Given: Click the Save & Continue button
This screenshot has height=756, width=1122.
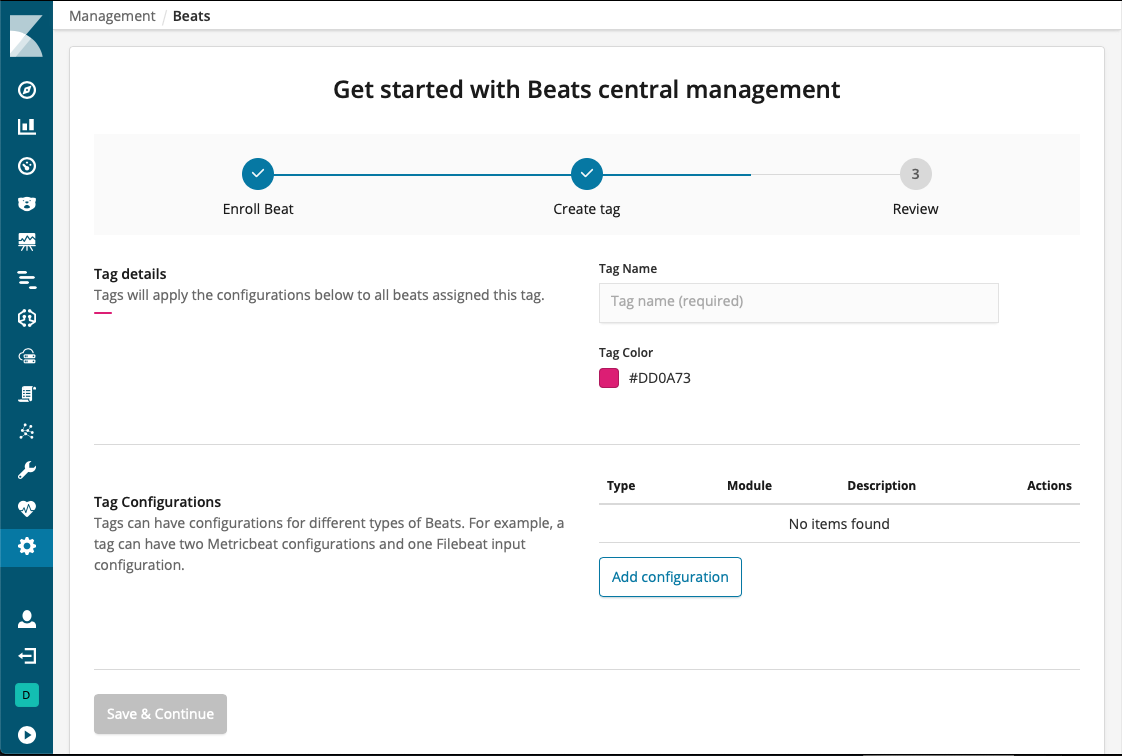Looking at the screenshot, I should point(160,714).
